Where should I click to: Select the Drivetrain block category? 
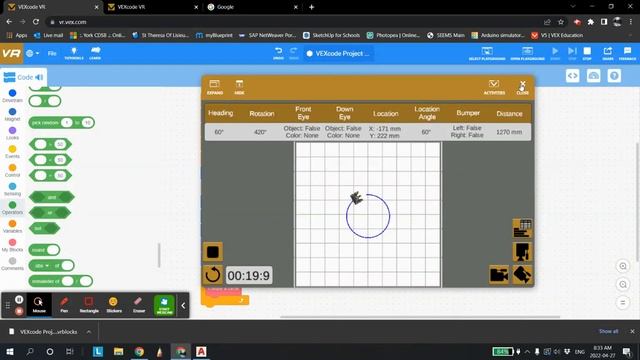click(x=12, y=96)
